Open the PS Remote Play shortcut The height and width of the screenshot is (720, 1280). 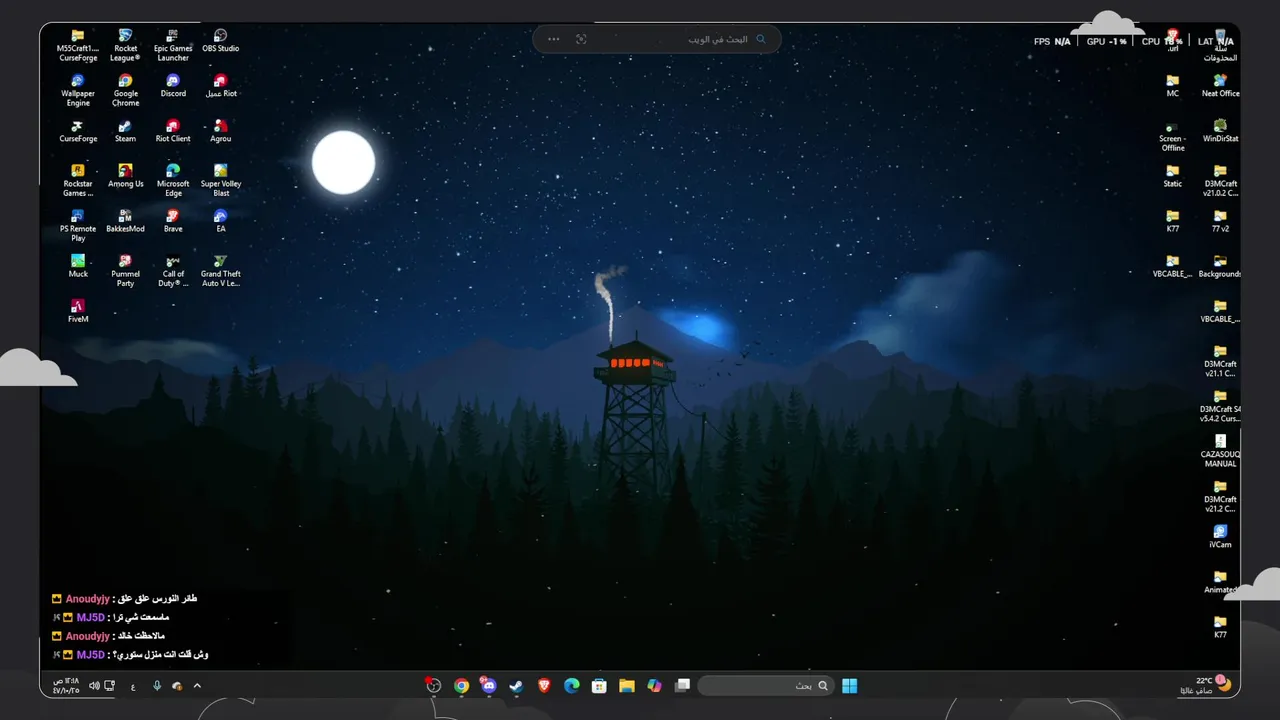click(x=78, y=226)
